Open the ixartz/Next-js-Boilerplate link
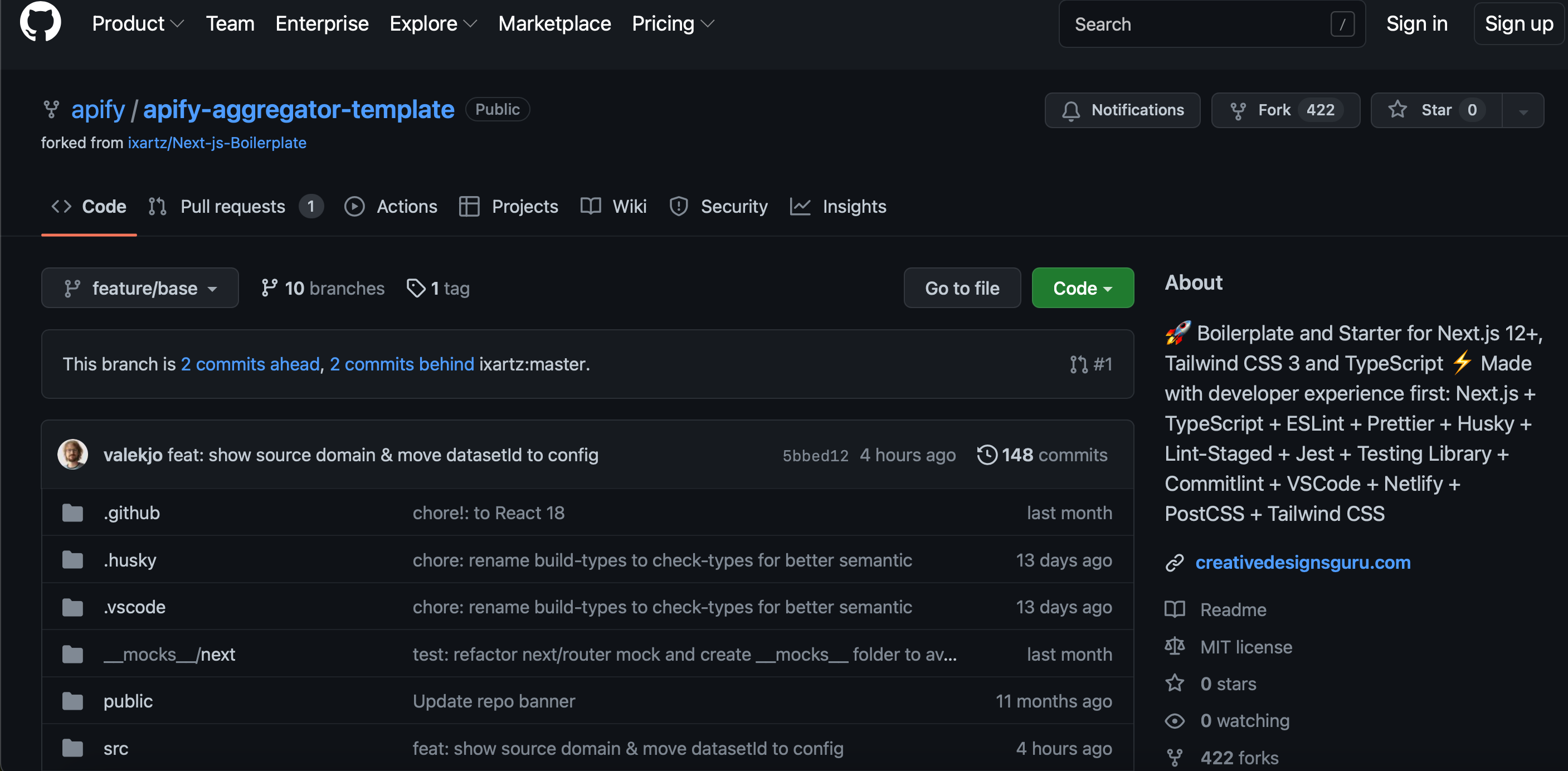This screenshot has width=1568, height=771. pyautogui.click(x=217, y=143)
